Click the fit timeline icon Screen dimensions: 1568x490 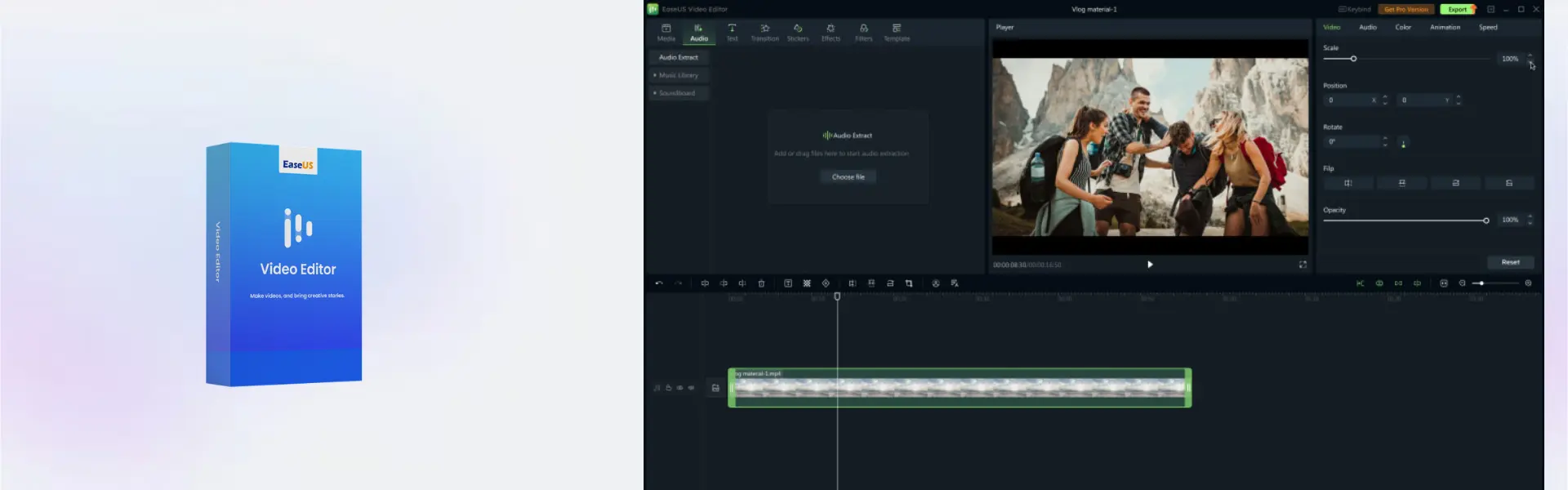point(1444,283)
